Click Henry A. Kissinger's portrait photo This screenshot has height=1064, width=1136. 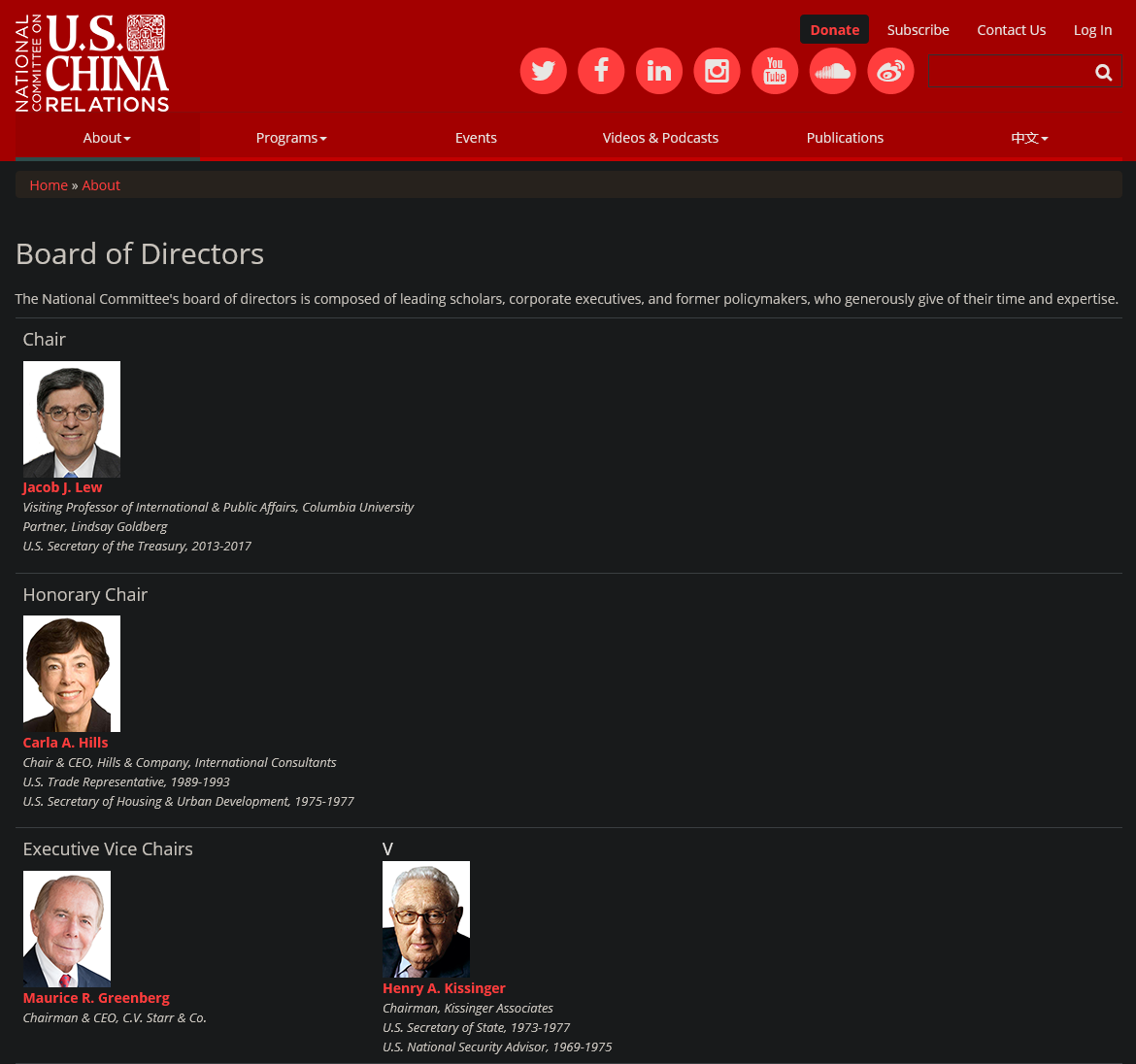426,919
